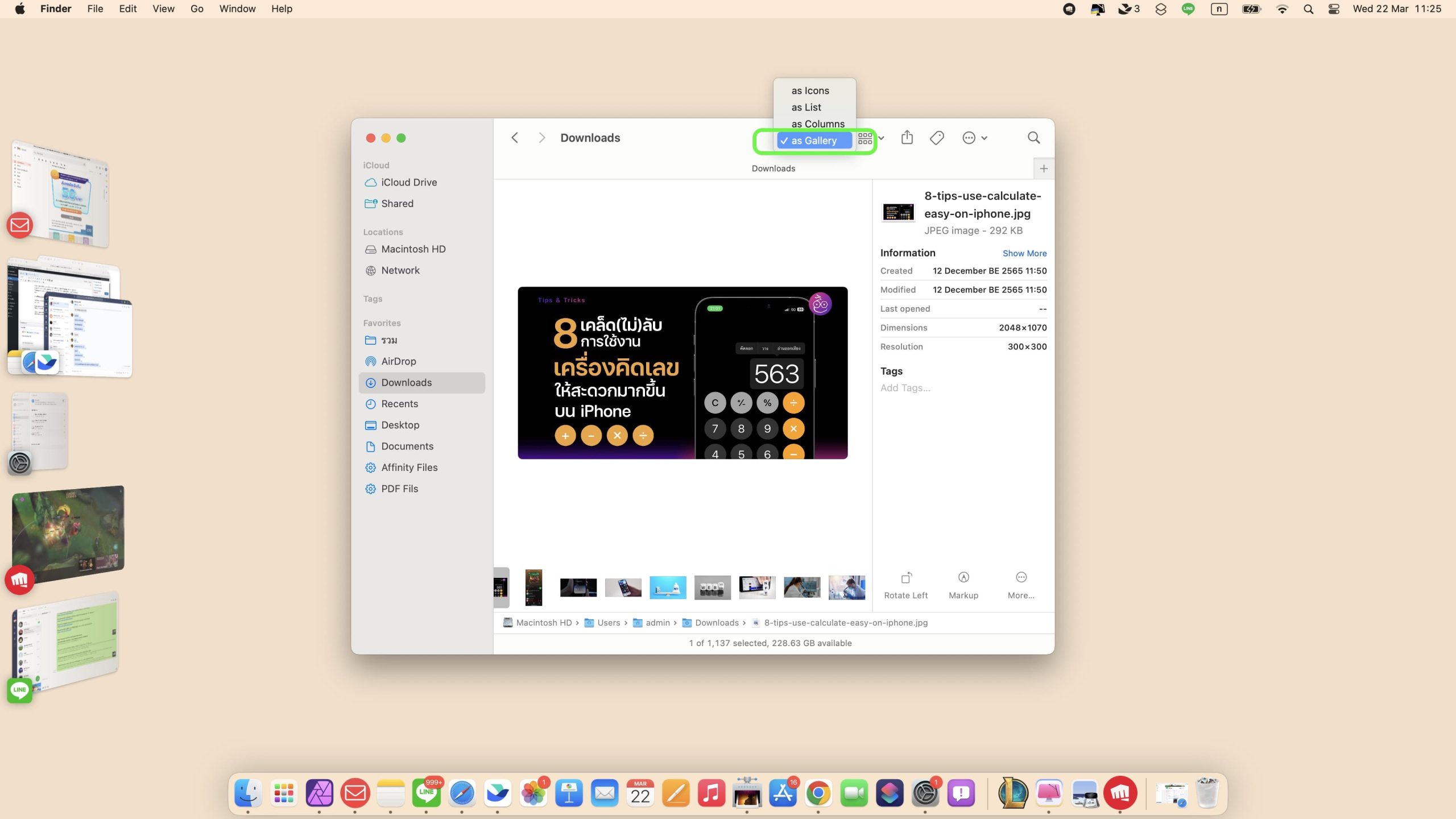Select the laptop-on-desk thumbnail in the gallery strip
Viewport: 1456px width, 819px height.
click(x=756, y=587)
